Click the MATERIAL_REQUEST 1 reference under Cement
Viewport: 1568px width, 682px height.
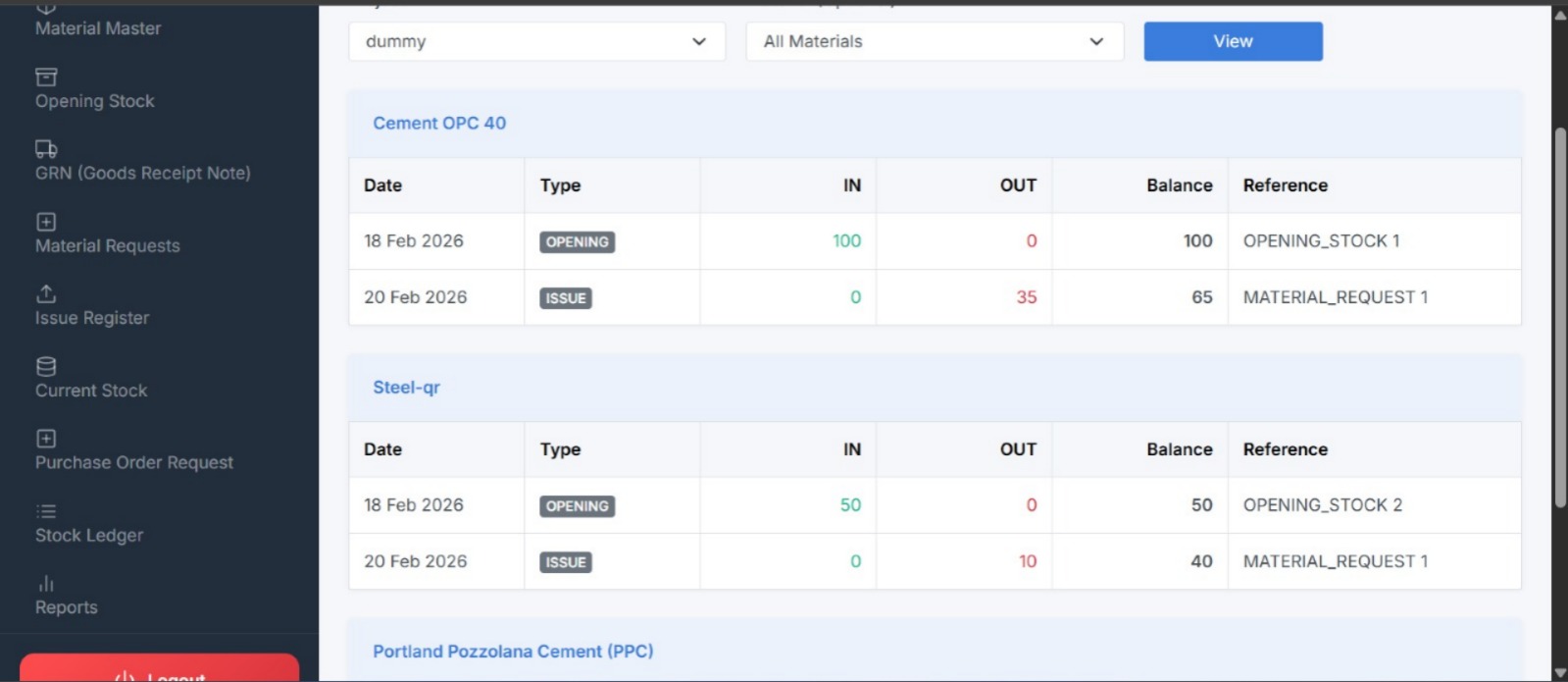1335,297
